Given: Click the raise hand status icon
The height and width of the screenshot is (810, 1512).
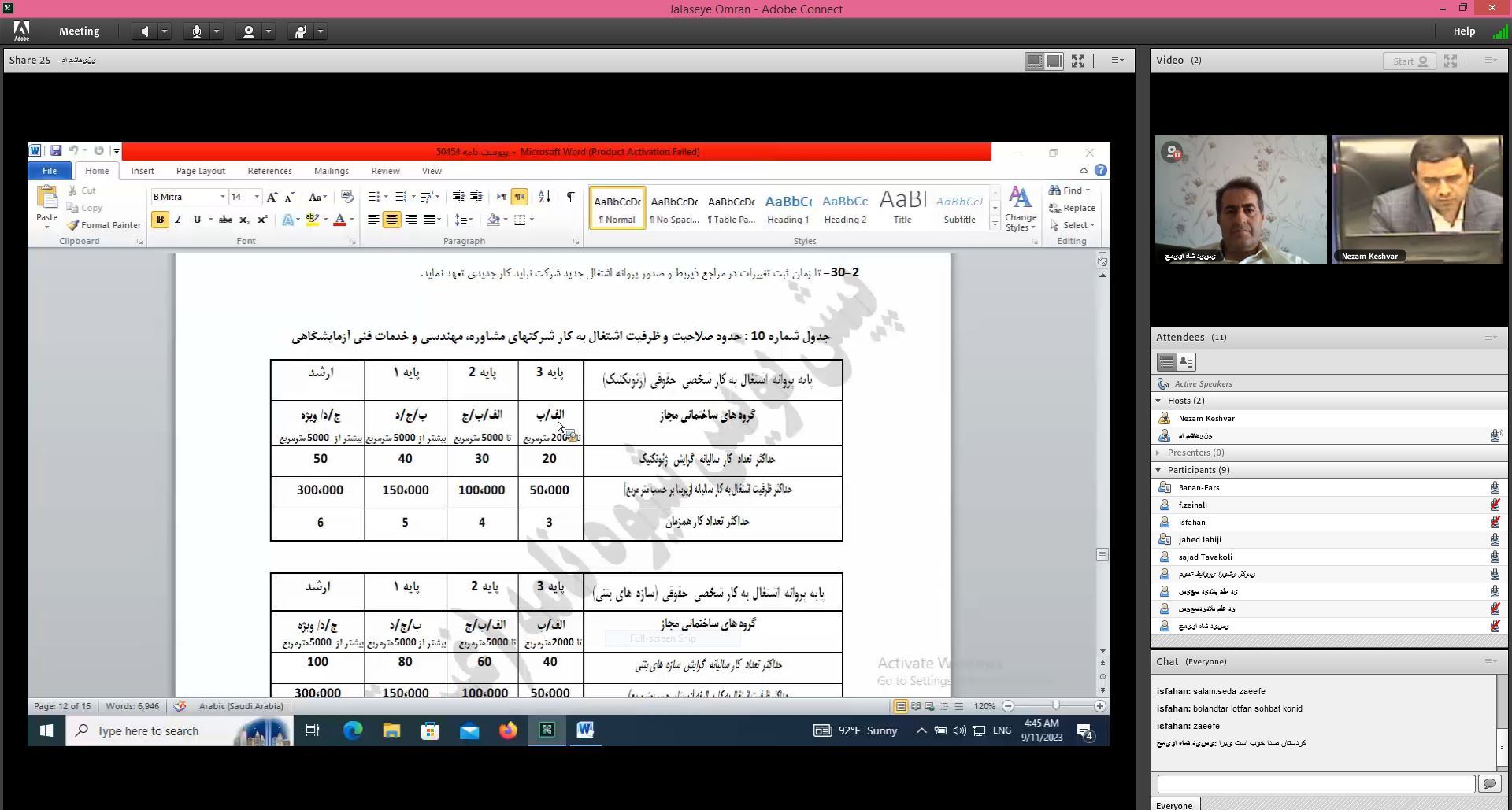Looking at the screenshot, I should (300, 31).
